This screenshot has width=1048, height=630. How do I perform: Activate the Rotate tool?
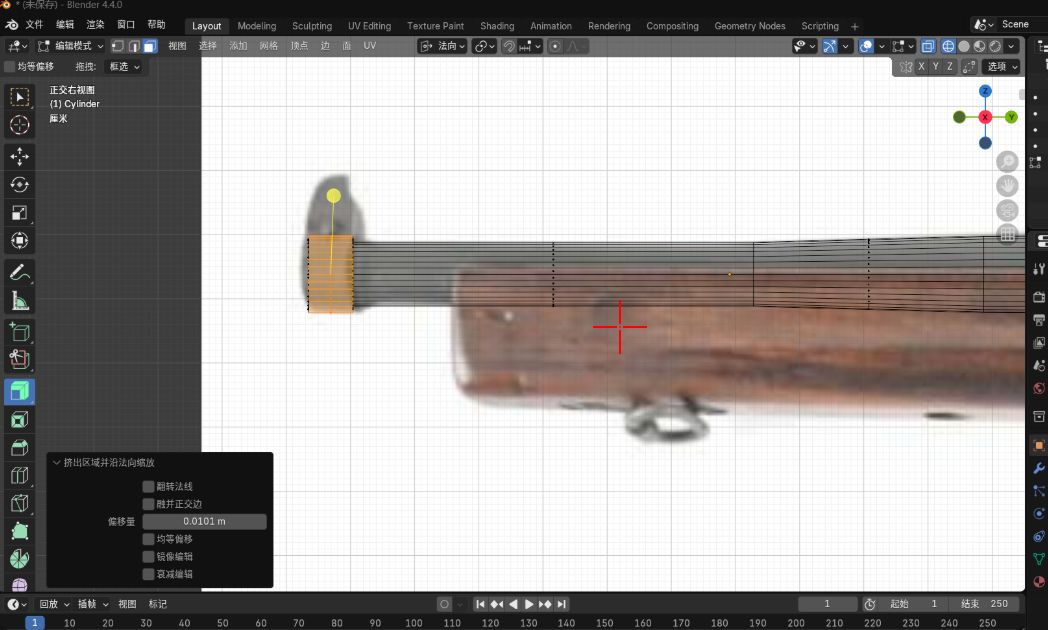coord(19,184)
